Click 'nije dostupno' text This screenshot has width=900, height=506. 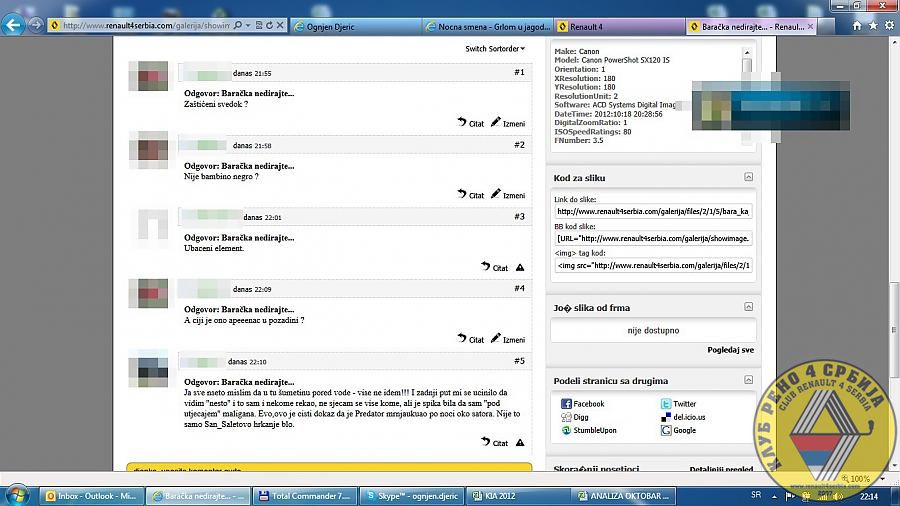click(x=653, y=330)
